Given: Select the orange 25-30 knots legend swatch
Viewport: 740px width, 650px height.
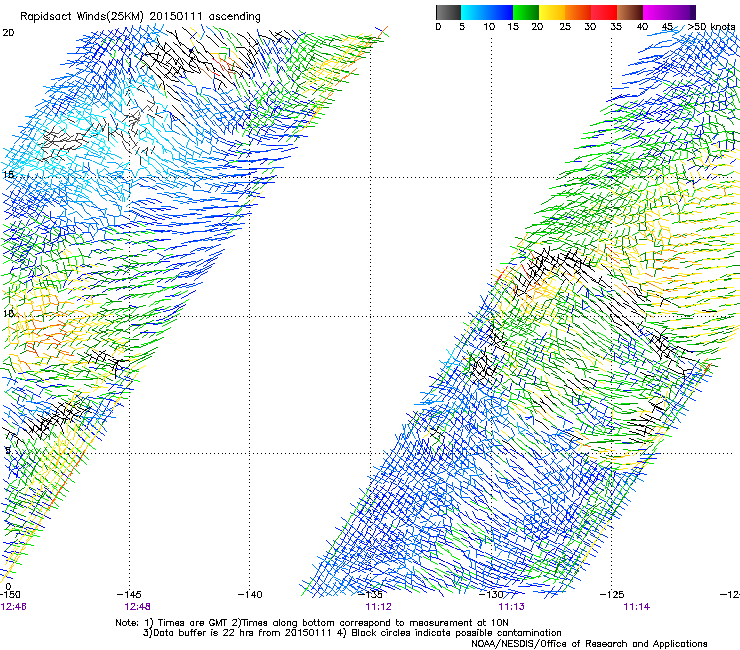Looking at the screenshot, I should click(578, 12).
